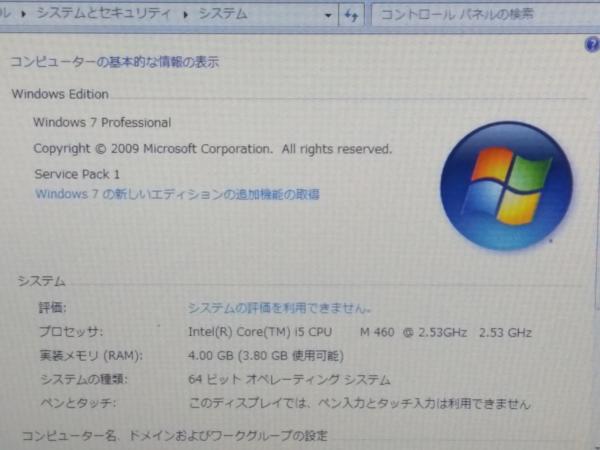This screenshot has width=600, height=450.
Task: Click the プロセッサ label
Action: (x=71, y=331)
